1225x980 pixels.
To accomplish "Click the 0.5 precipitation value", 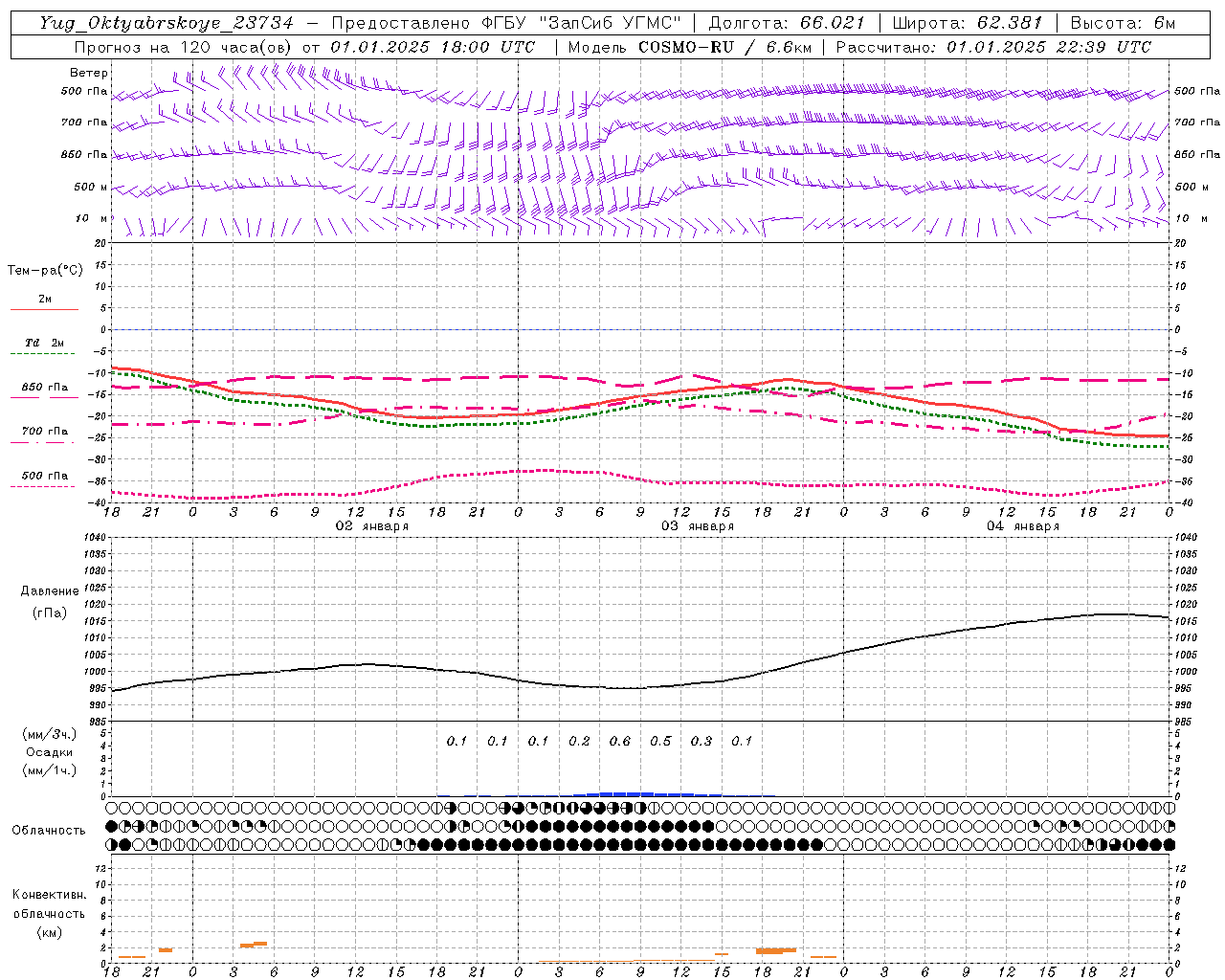I will [660, 741].
